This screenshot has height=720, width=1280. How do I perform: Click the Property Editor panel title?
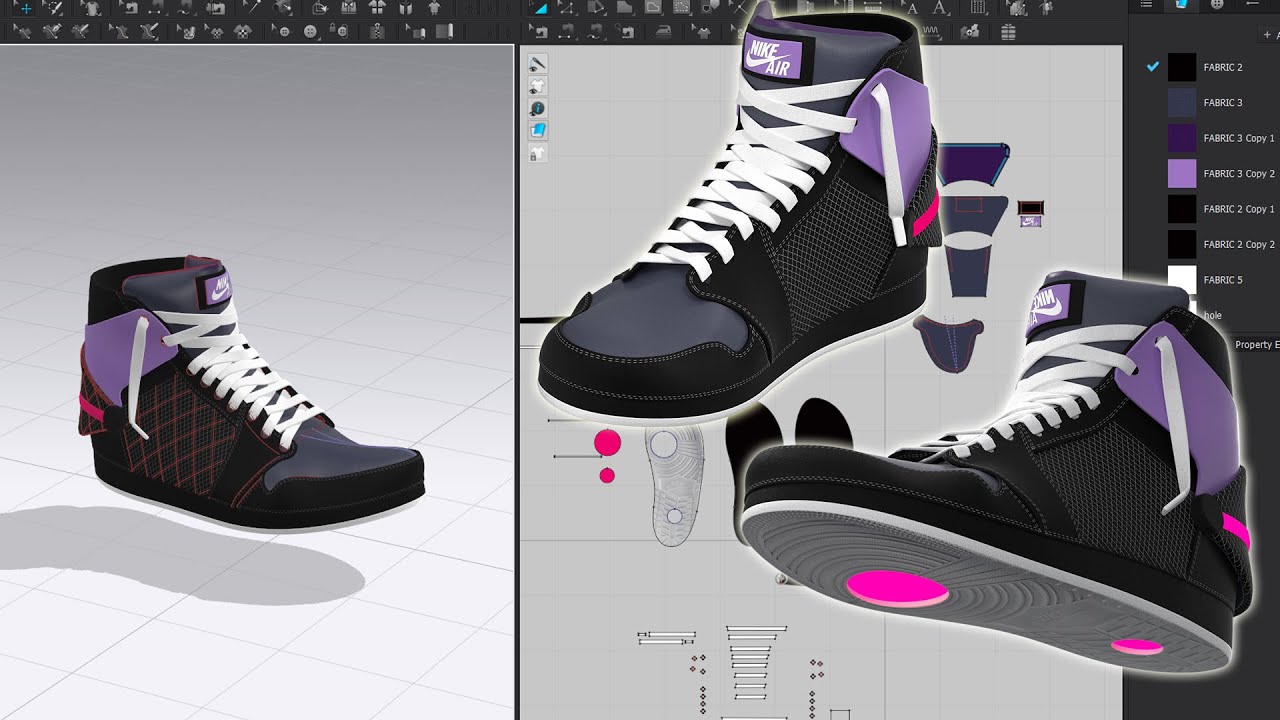coord(1256,344)
